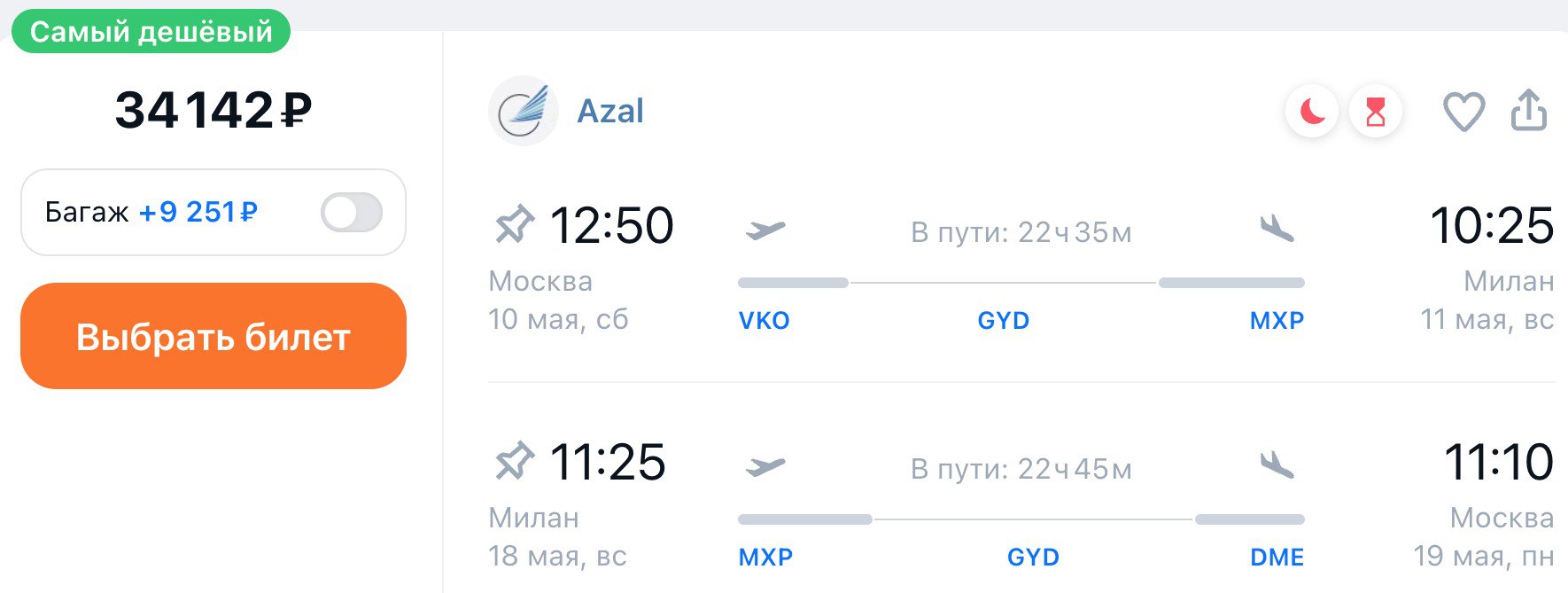
Task: Click the red hourglass layover icon
Action: 1376,112
